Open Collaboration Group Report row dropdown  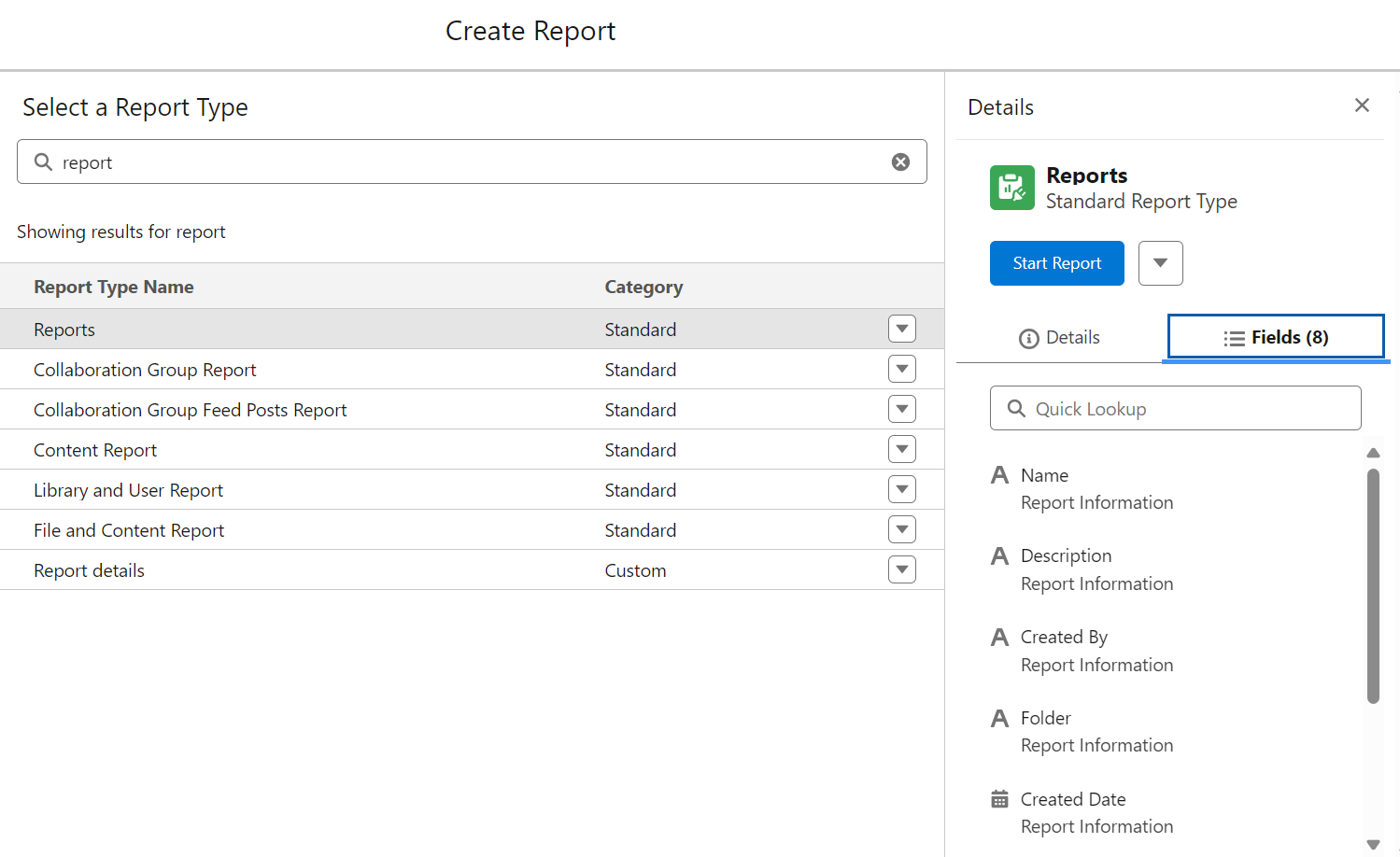coord(902,369)
